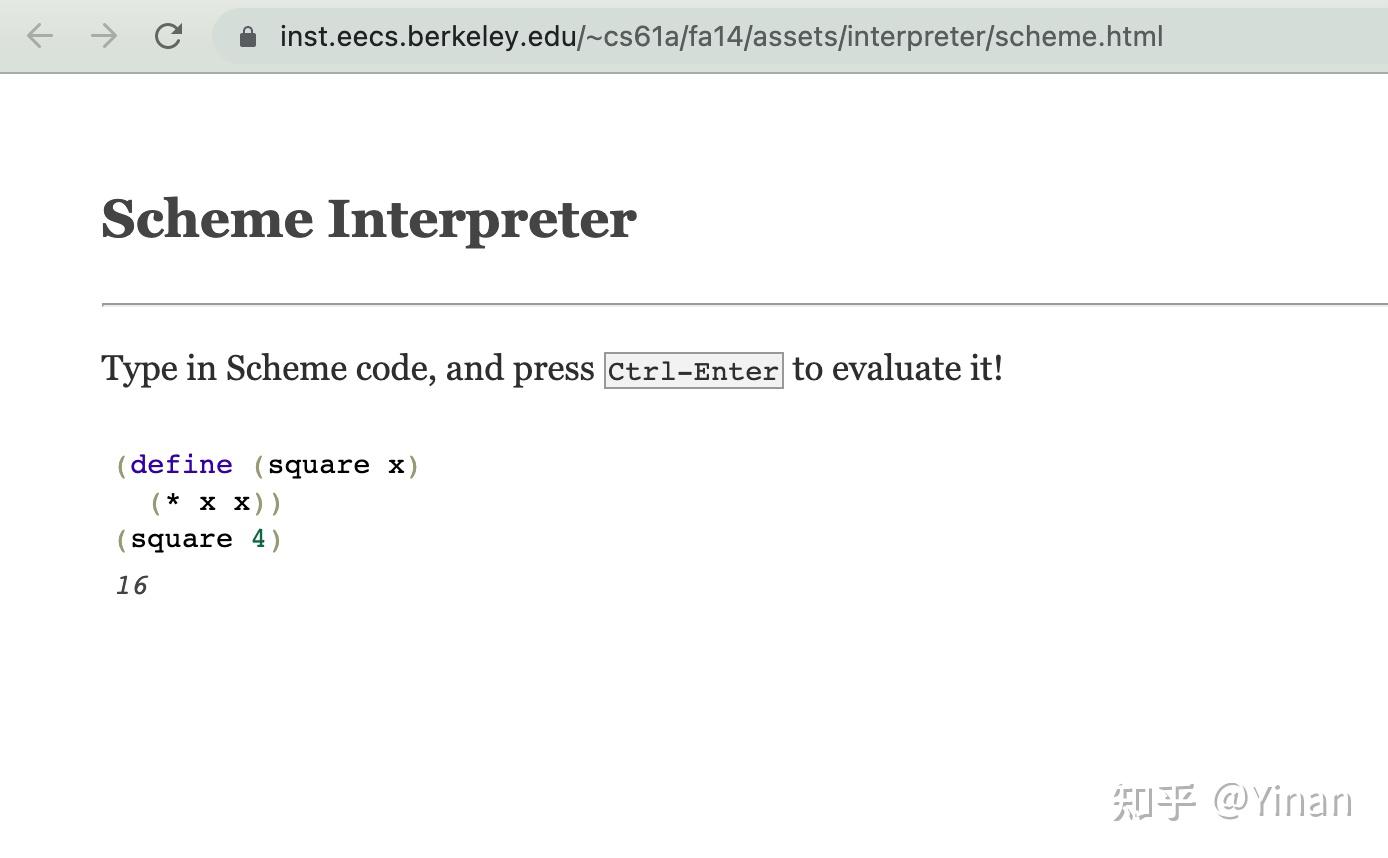Click the 'Type in Scheme code' instruction text

coord(348,368)
